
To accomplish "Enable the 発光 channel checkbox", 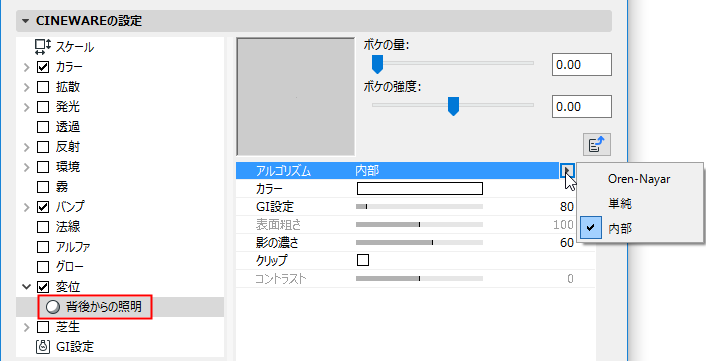I will (43, 107).
